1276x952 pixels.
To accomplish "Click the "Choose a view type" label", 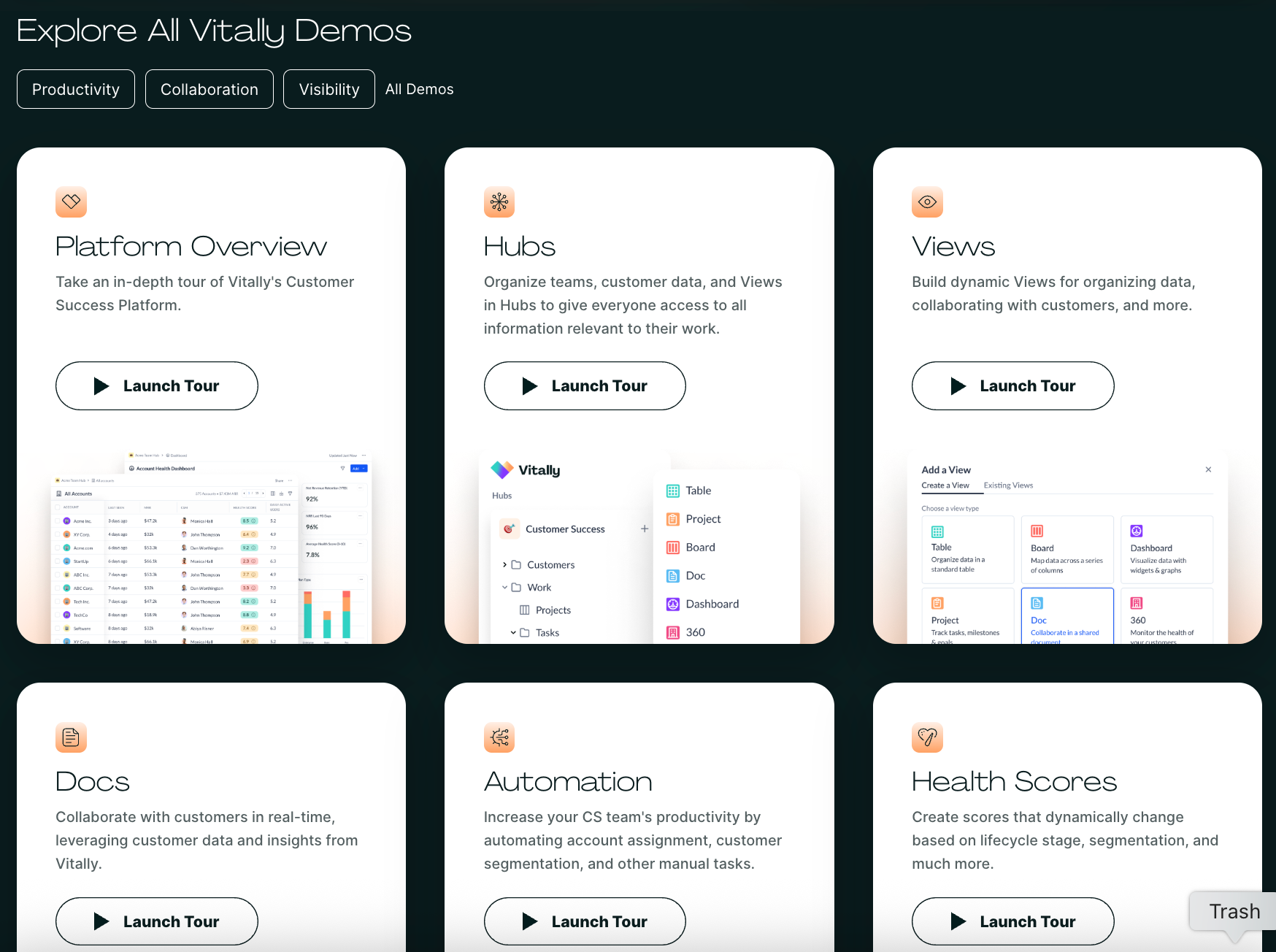I will 950,508.
